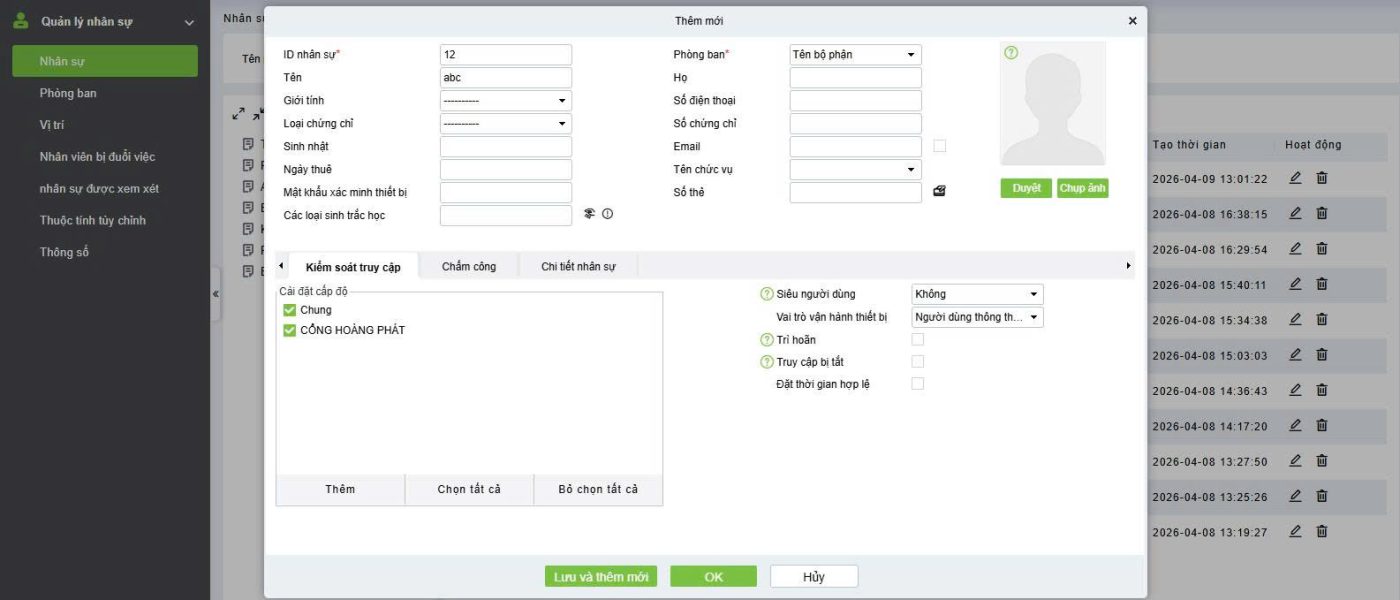
Task: Click the help icon beside Trì hoãn
Action: click(767, 340)
